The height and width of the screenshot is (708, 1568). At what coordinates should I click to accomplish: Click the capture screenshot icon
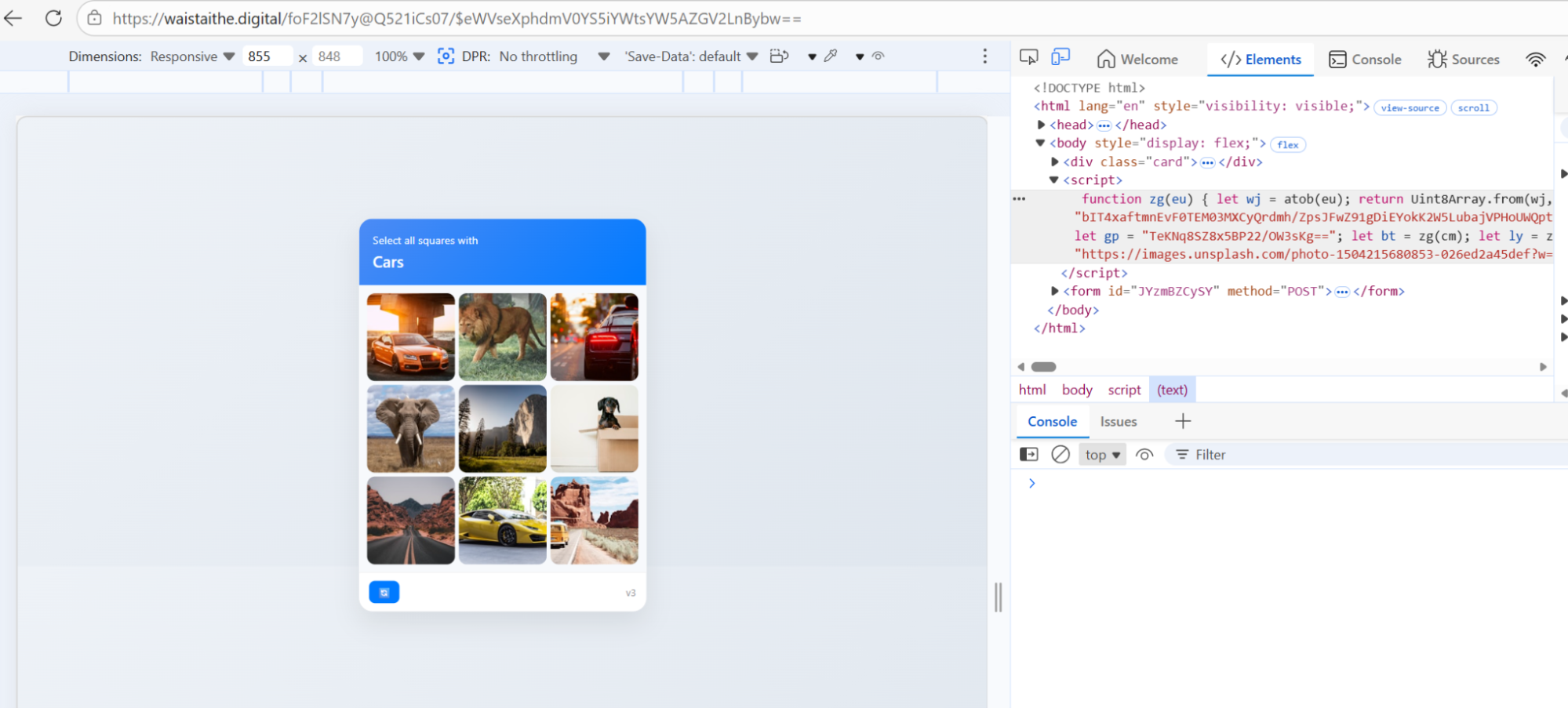[x=446, y=56]
